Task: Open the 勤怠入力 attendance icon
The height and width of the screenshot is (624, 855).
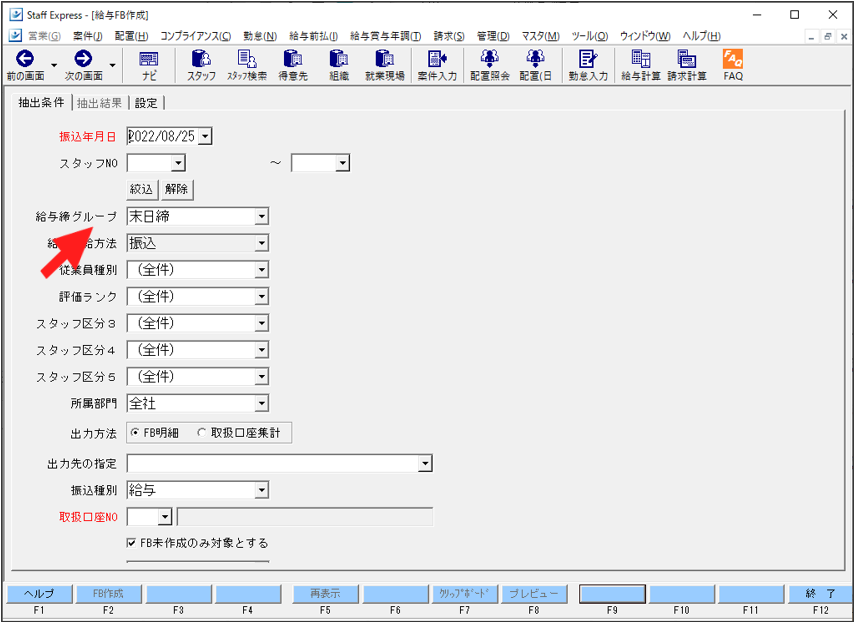Action: 588,59
